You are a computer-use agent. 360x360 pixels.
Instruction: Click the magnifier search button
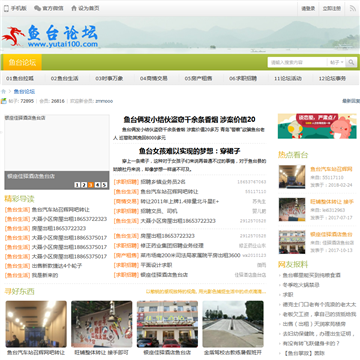coord(351,62)
